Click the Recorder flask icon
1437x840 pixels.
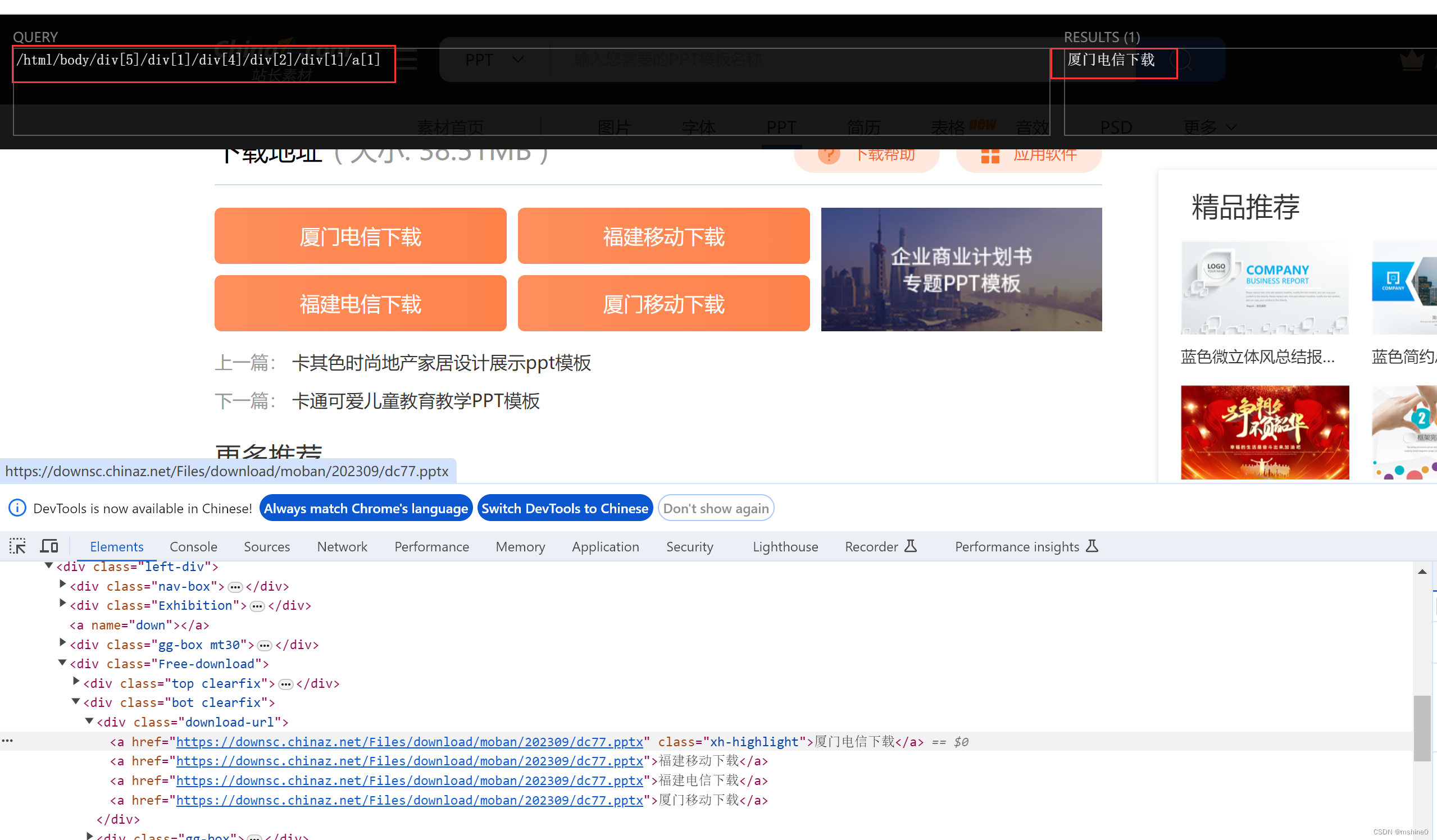[x=911, y=546]
